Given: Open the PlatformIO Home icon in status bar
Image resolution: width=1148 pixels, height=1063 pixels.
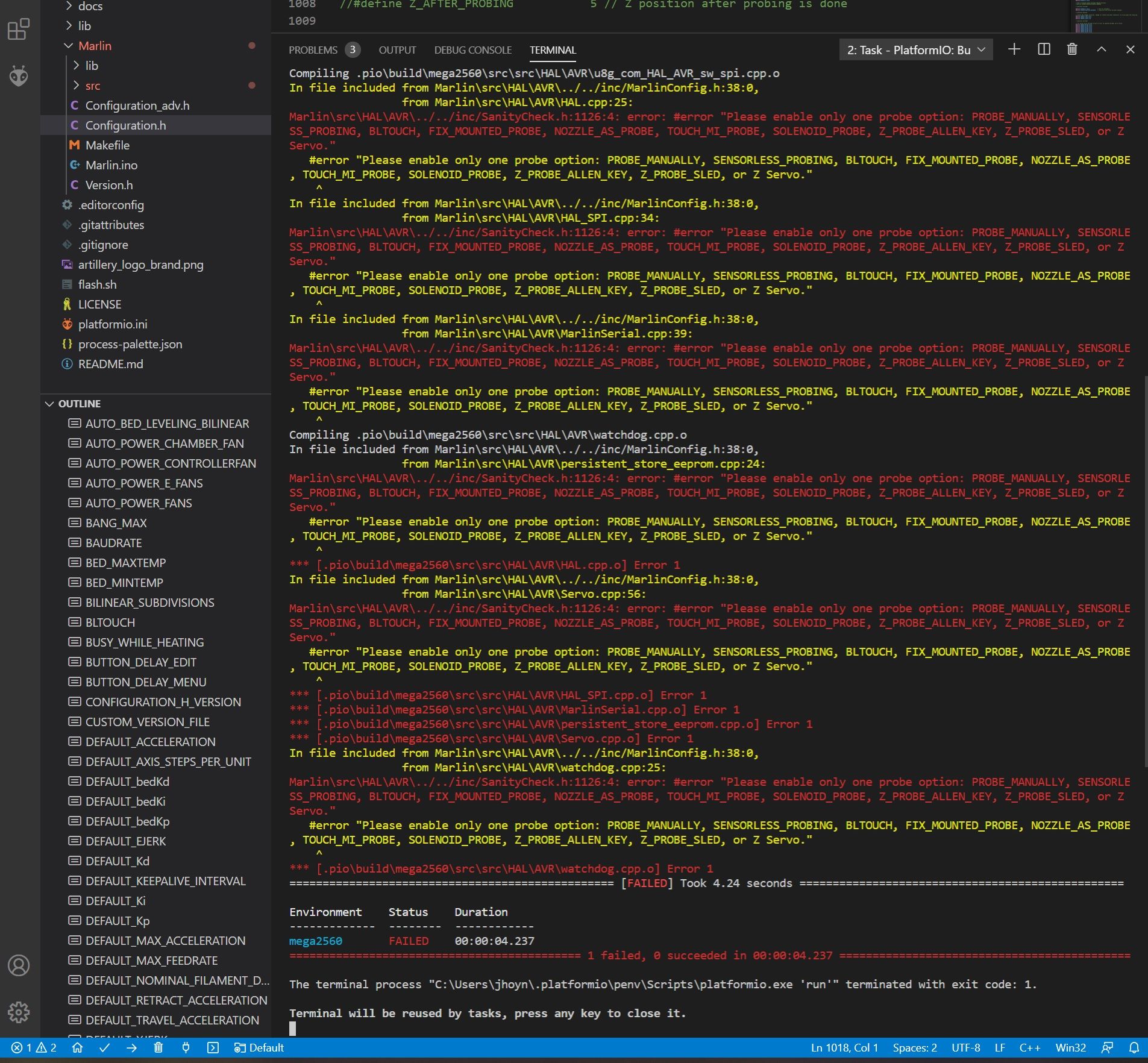Looking at the screenshot, I should pyautogui.click(x=77, y=1047).
